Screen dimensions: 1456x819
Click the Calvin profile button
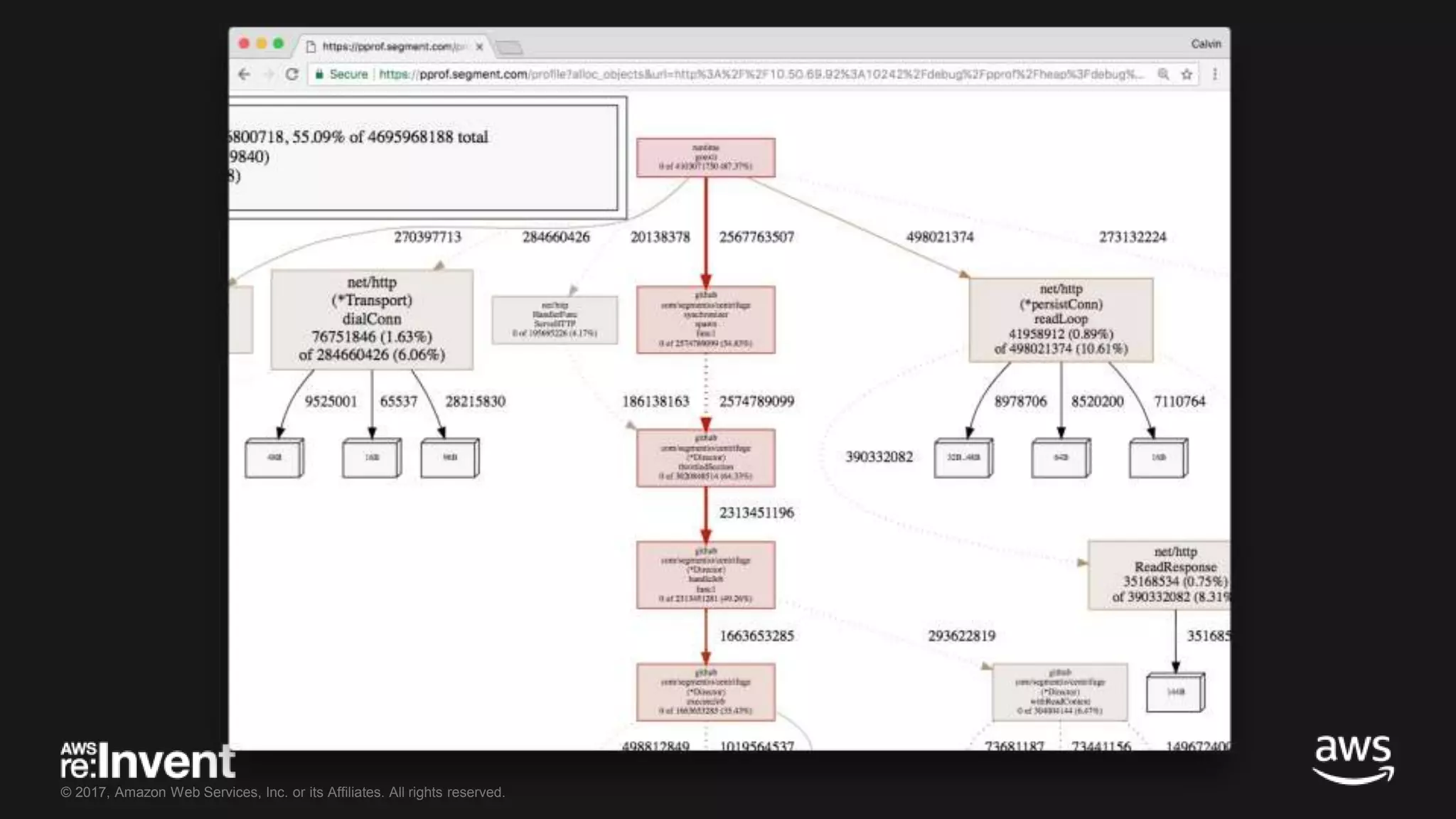(x=1206, y=44)
